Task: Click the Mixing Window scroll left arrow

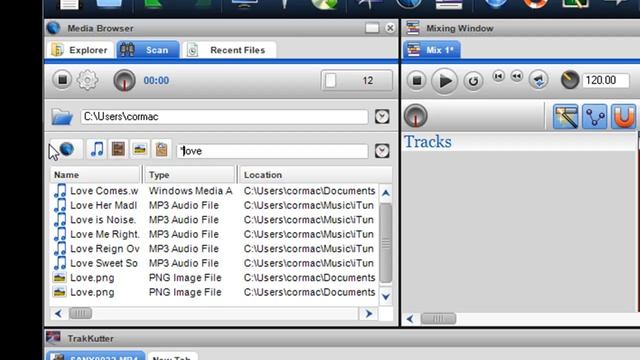Action: pyautogui.click(x=410, y=319)
